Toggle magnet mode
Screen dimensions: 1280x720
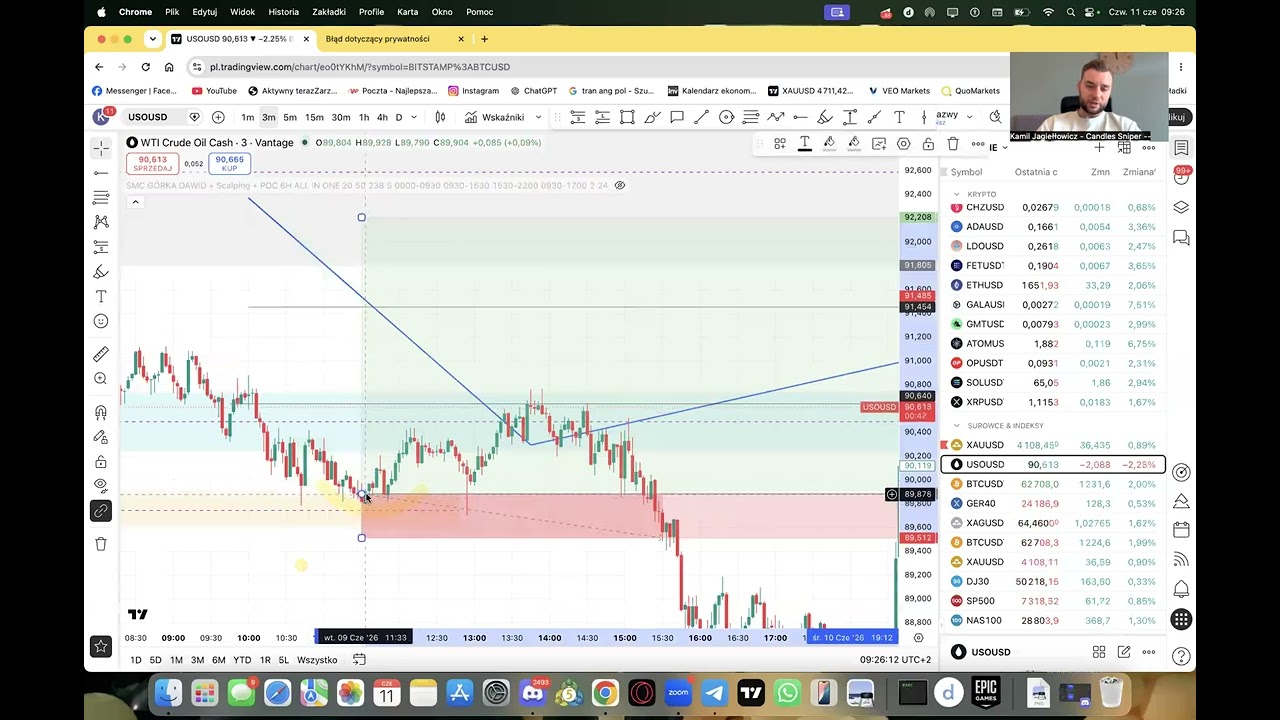point(101,412)
